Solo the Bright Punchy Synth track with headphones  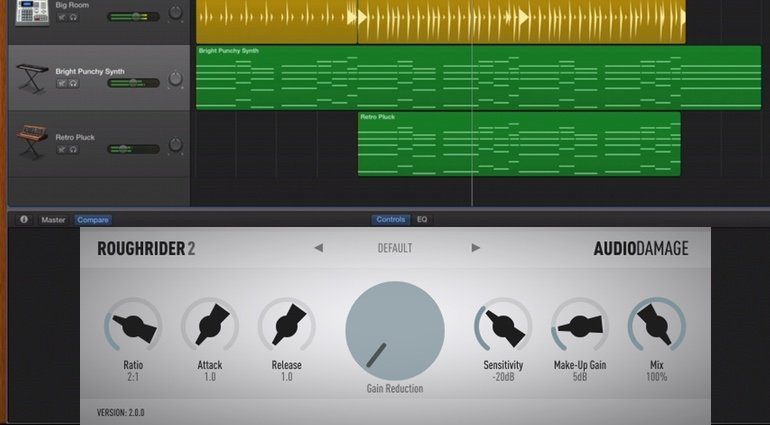pyautogui.click(x=73, y=84)
